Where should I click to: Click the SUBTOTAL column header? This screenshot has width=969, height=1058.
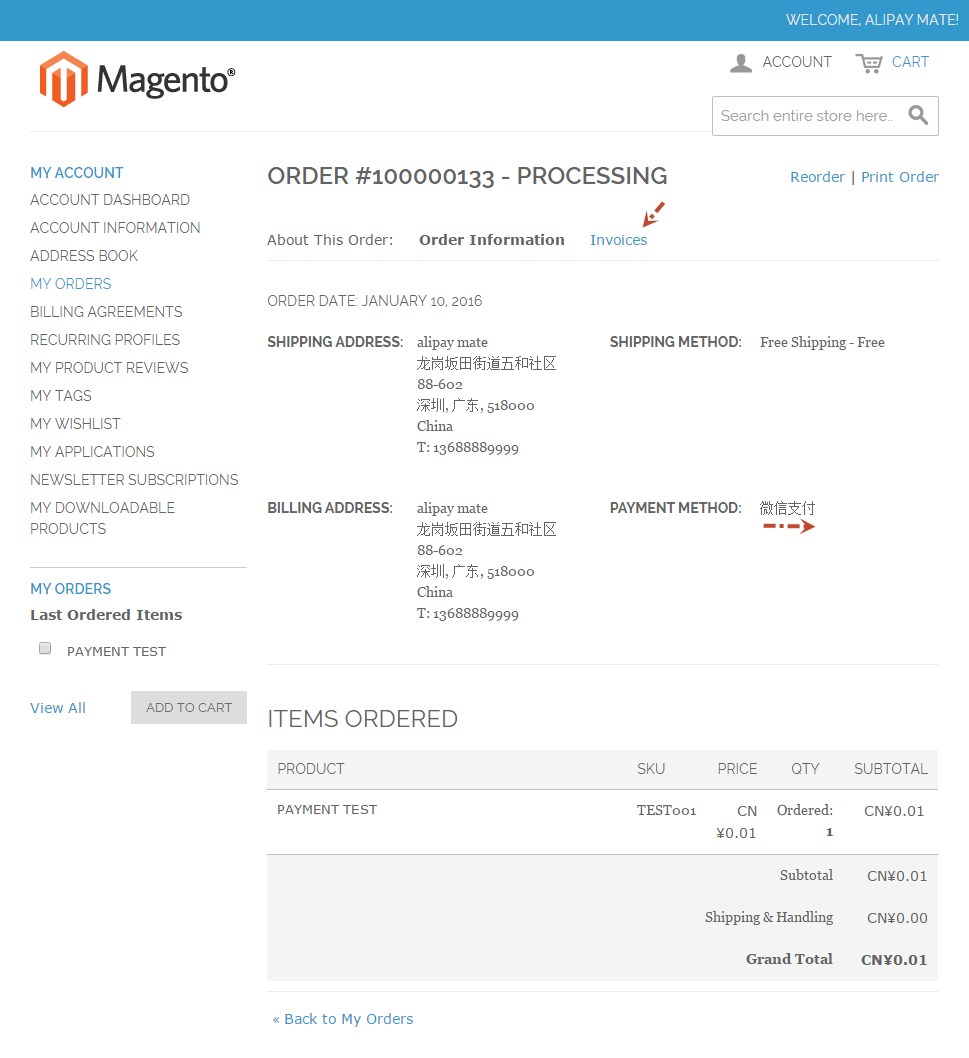pyautogui.click(x=891, y=769)
